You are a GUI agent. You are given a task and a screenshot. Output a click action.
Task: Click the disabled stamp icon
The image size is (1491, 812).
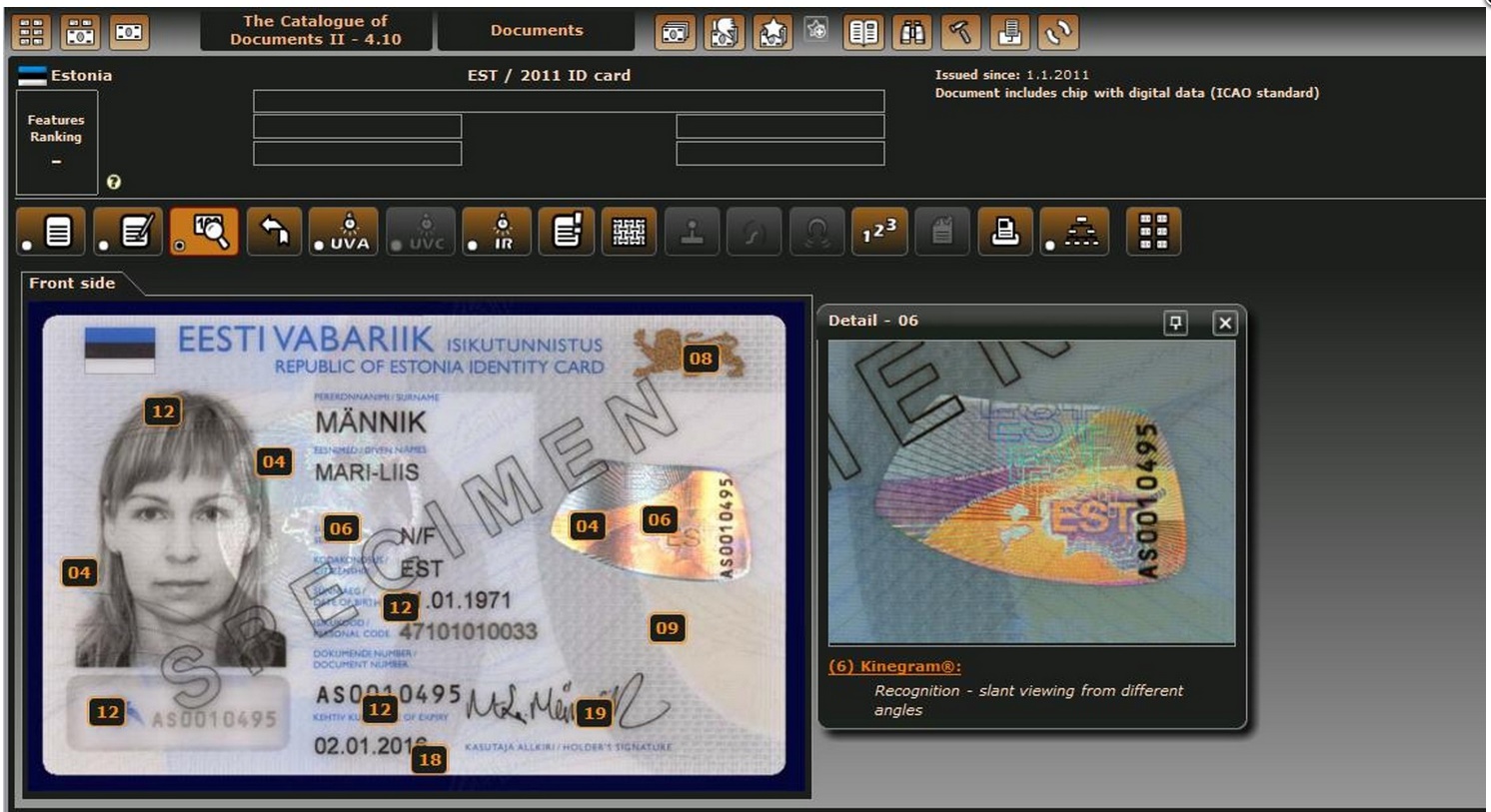point(692,232)
